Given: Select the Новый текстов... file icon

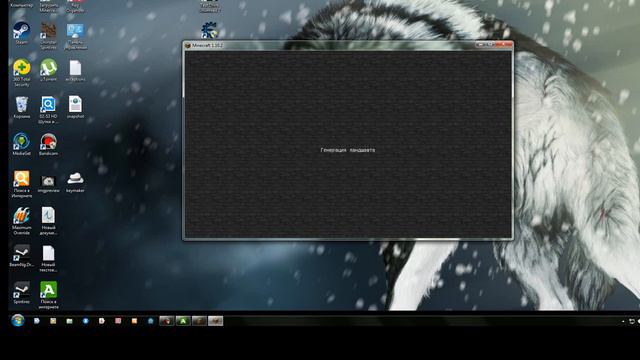Looking at the screenshot, I should (x=48, y=258).
